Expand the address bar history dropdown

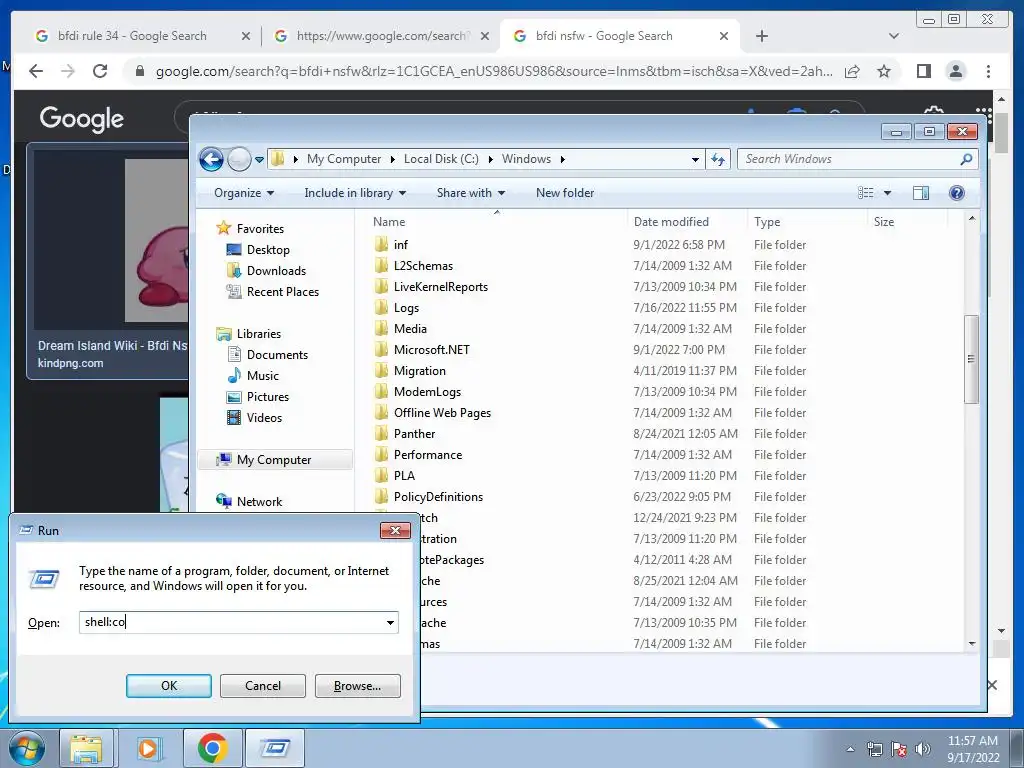(696, 159)
